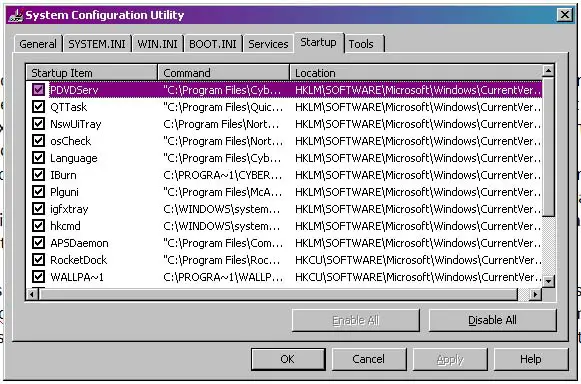
Task: Click the list's scroll up arrow
Action: [x=548, y=70]
